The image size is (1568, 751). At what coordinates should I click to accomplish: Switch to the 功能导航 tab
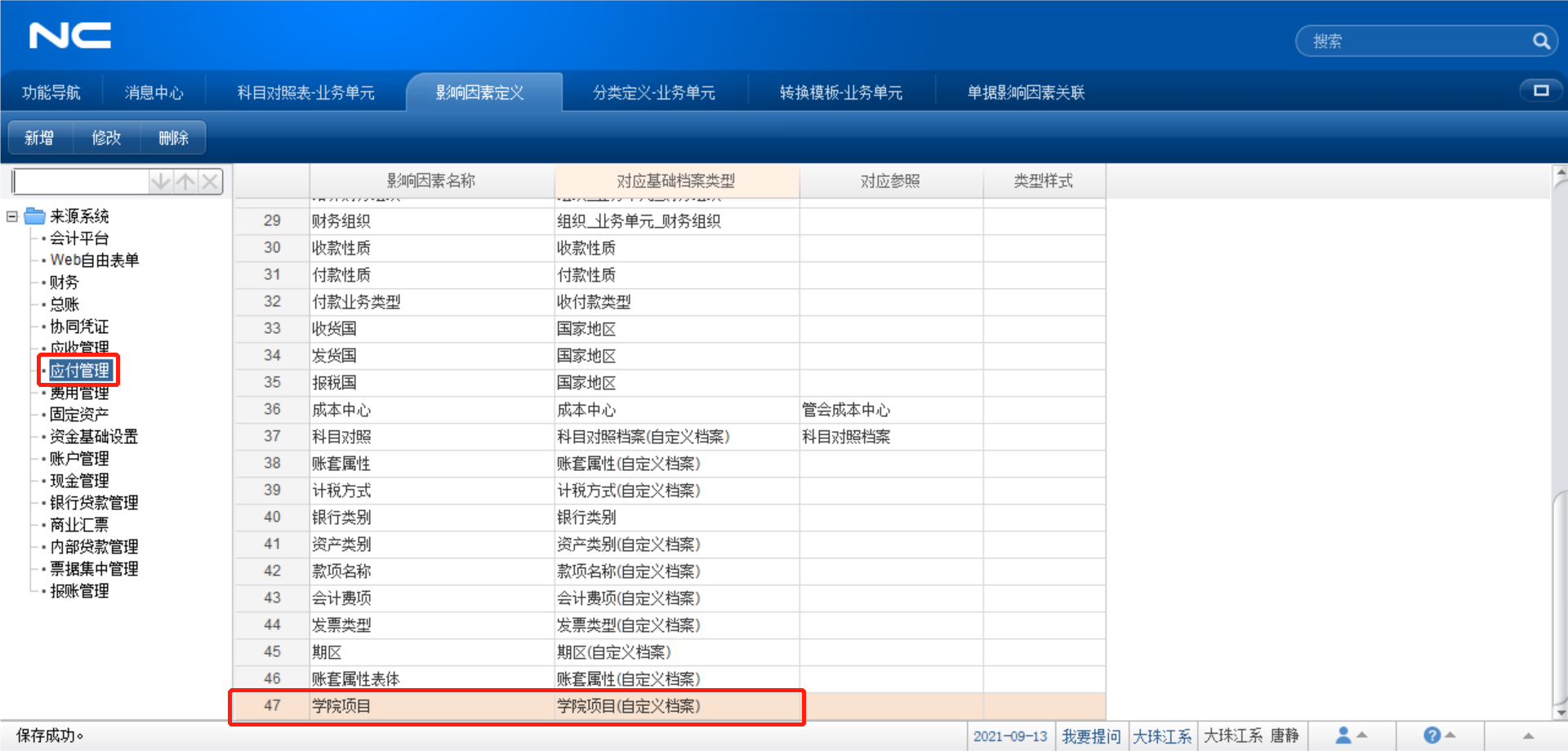(51, 91)
